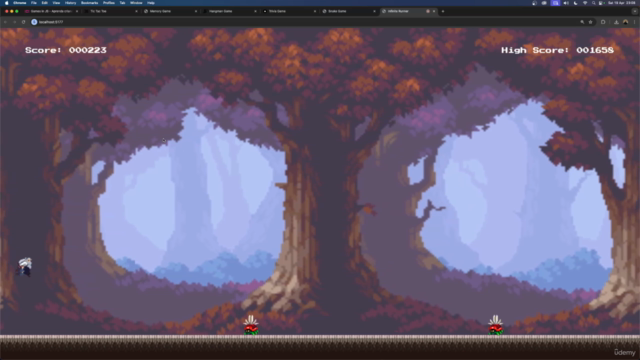
Task: Open the Downloads icon
Action: point(616,22)
